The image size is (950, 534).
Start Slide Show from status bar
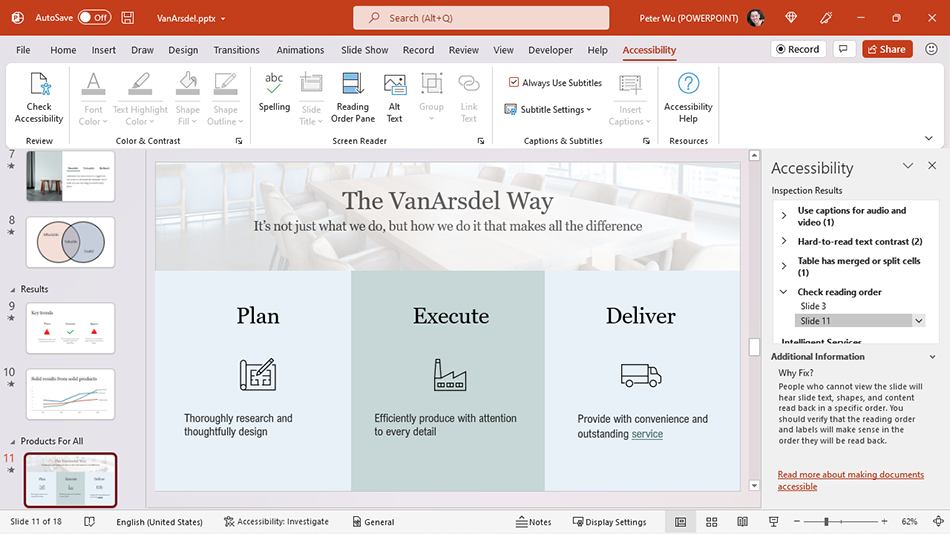pos(774,521)
